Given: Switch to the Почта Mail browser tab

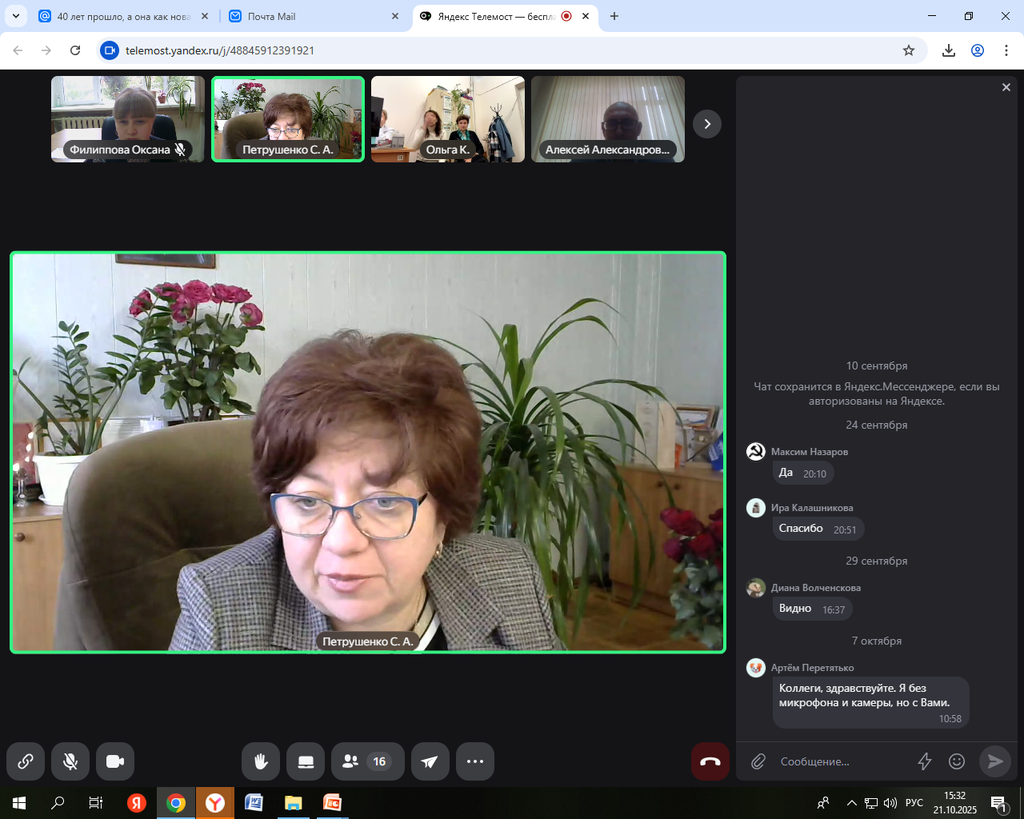Looking at the screenshot, I should pyautogui.click(x=310, y=16).
